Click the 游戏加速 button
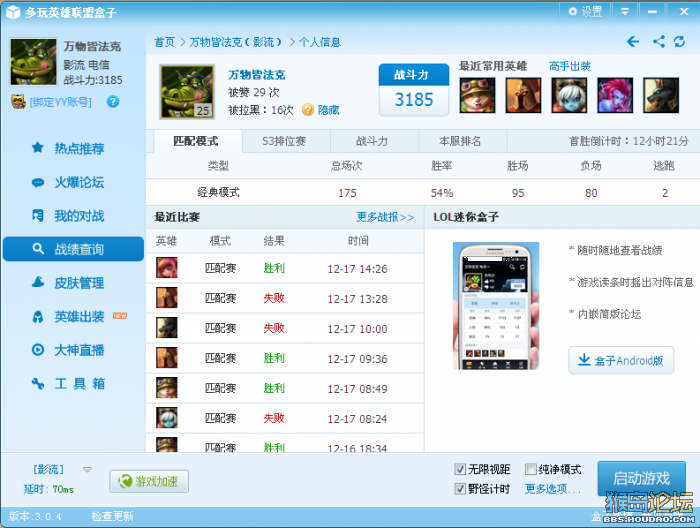 (149, 481)
